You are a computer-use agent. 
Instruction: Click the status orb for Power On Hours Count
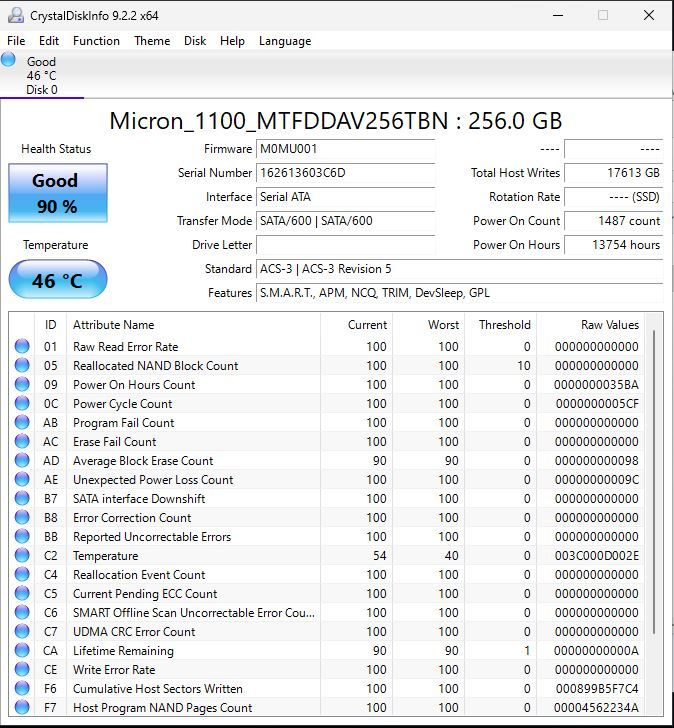[22, 384]
